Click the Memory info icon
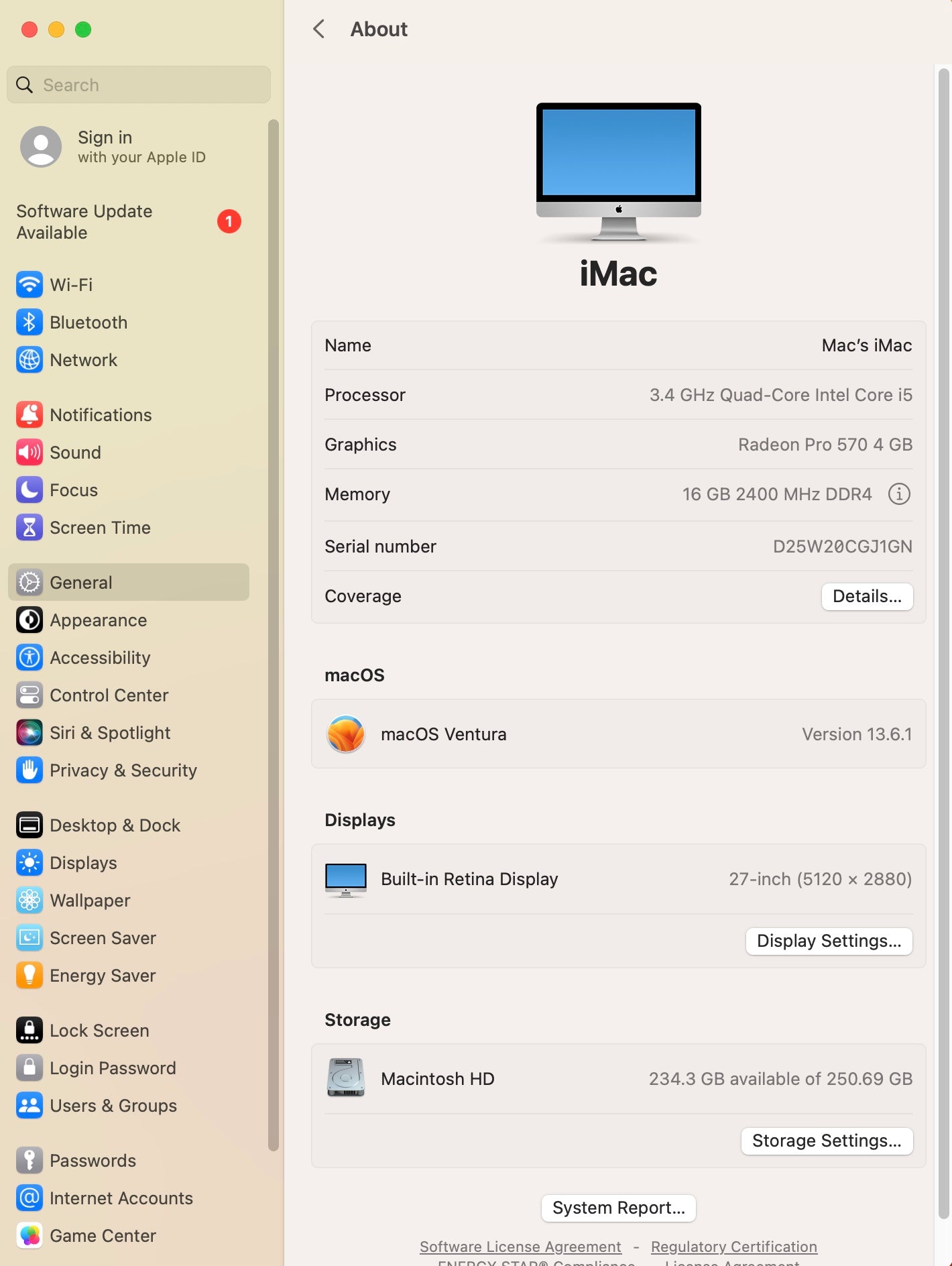 tap(899, 494)
